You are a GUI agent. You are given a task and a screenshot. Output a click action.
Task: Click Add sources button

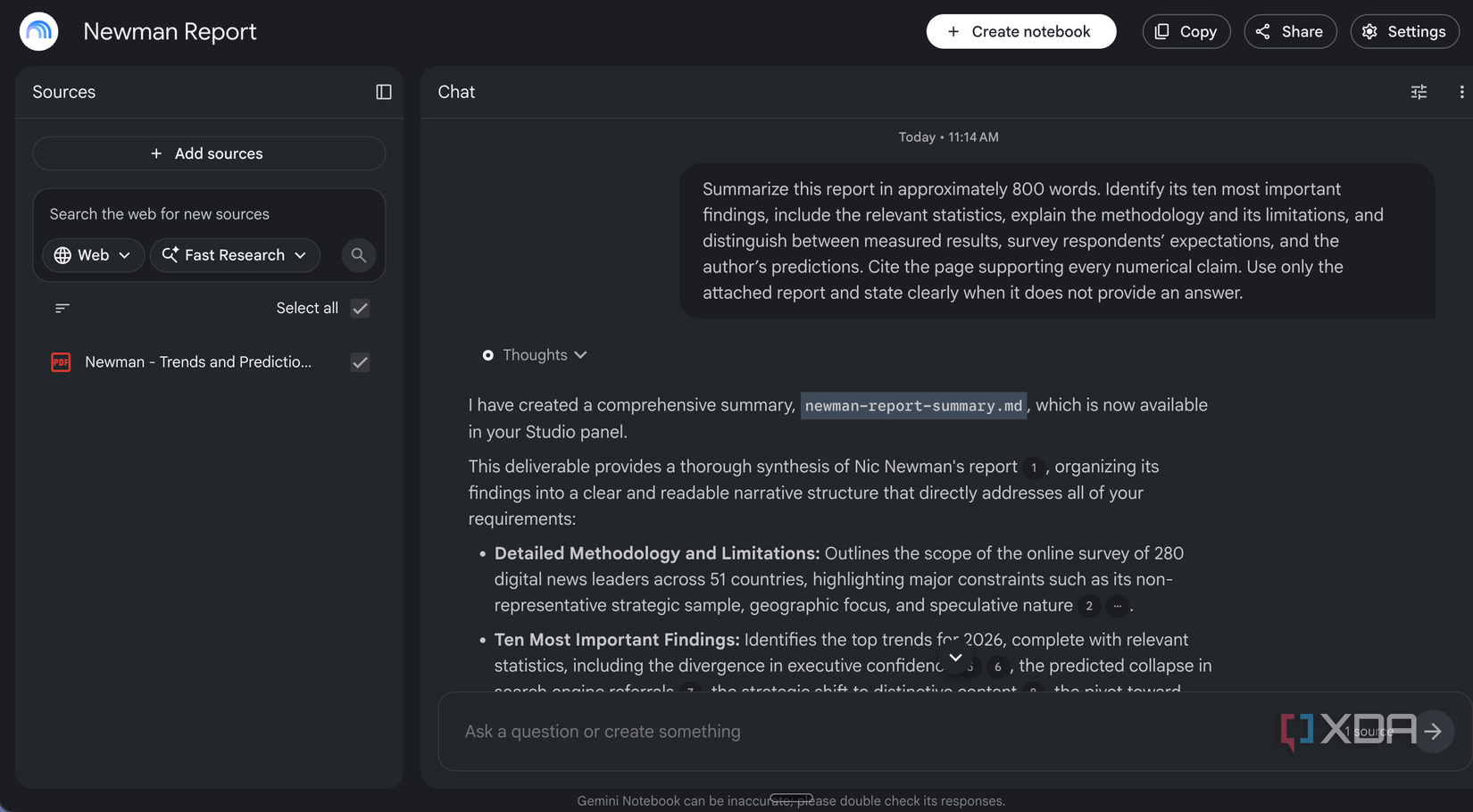[x=209, y=153]
